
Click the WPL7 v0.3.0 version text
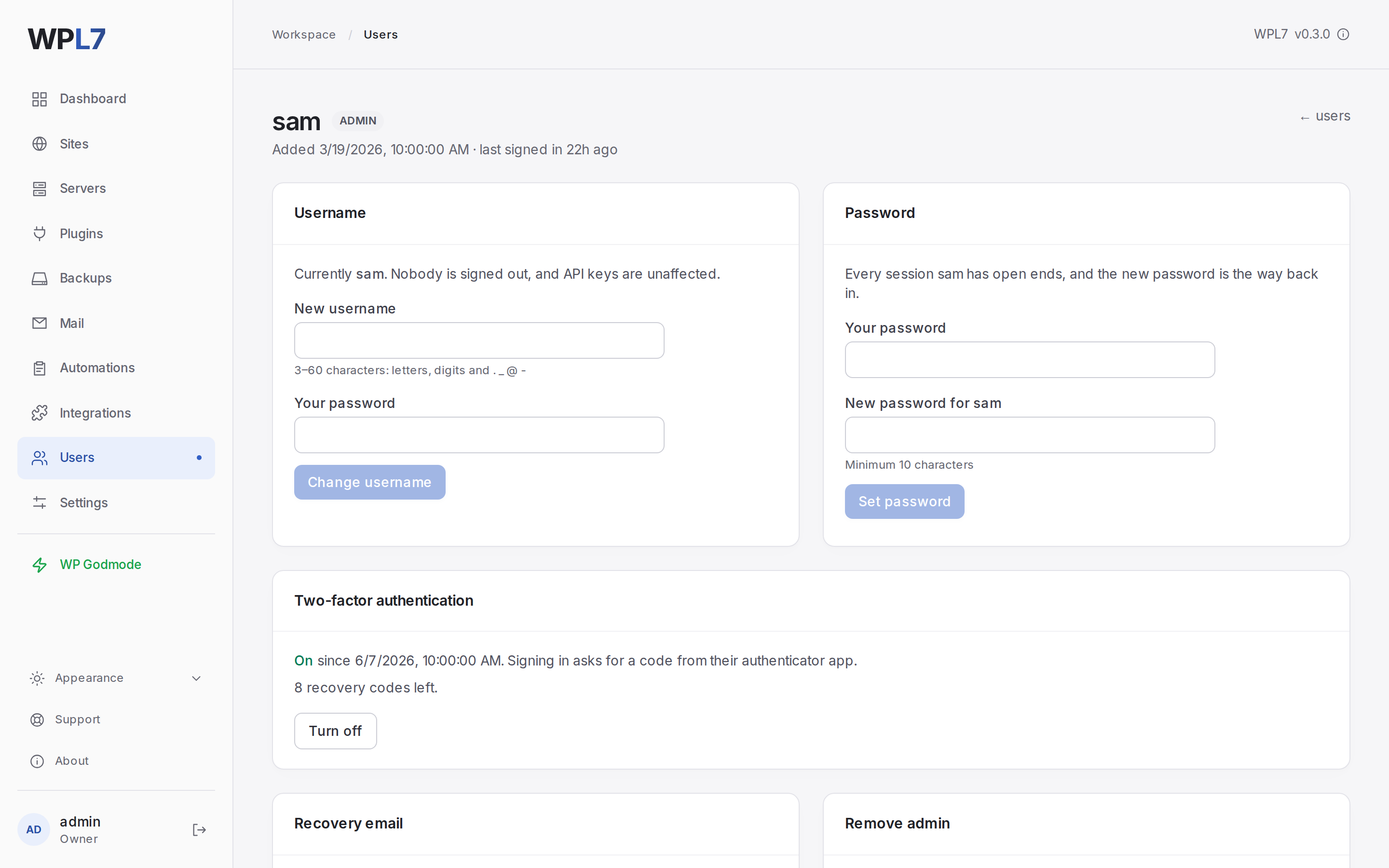(1292, 34)
